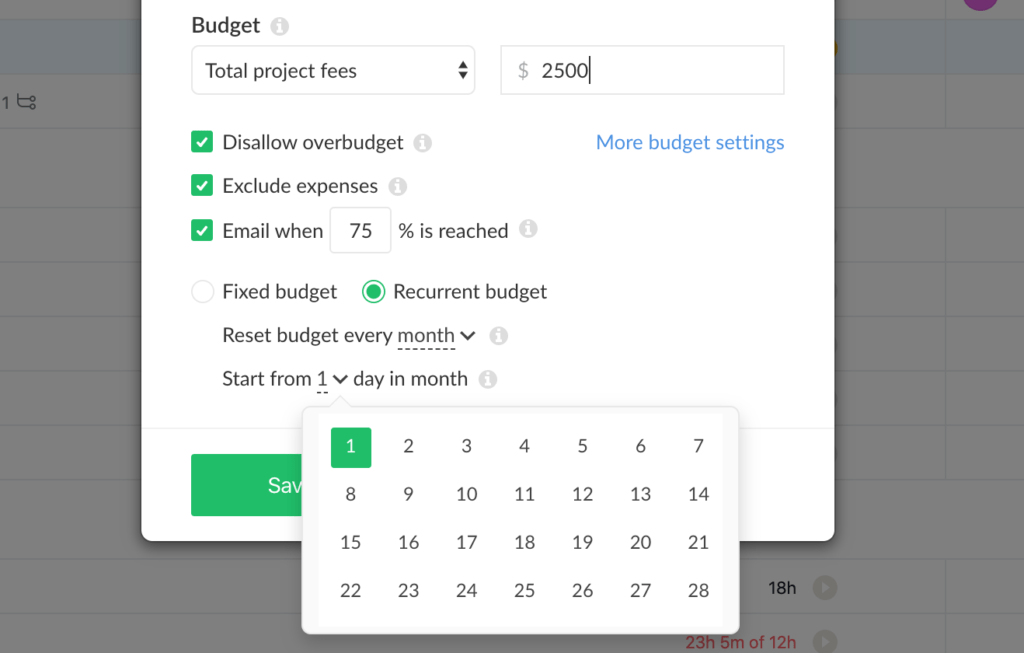Screen dimensions: 1024x653
Task: Disable Exclude expenses
Action: 202,186
